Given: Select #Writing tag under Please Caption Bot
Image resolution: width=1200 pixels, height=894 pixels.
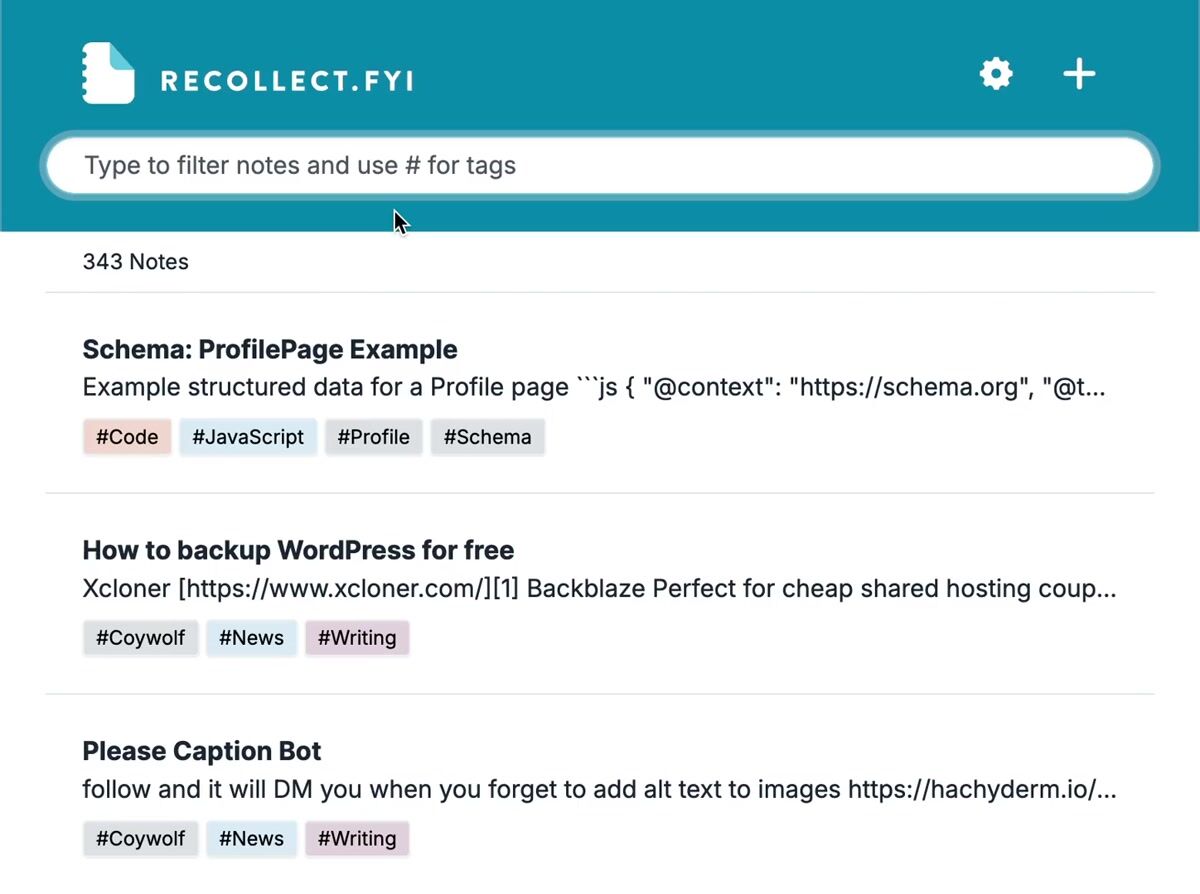Looking at the screenshot, I should (357, 839).
